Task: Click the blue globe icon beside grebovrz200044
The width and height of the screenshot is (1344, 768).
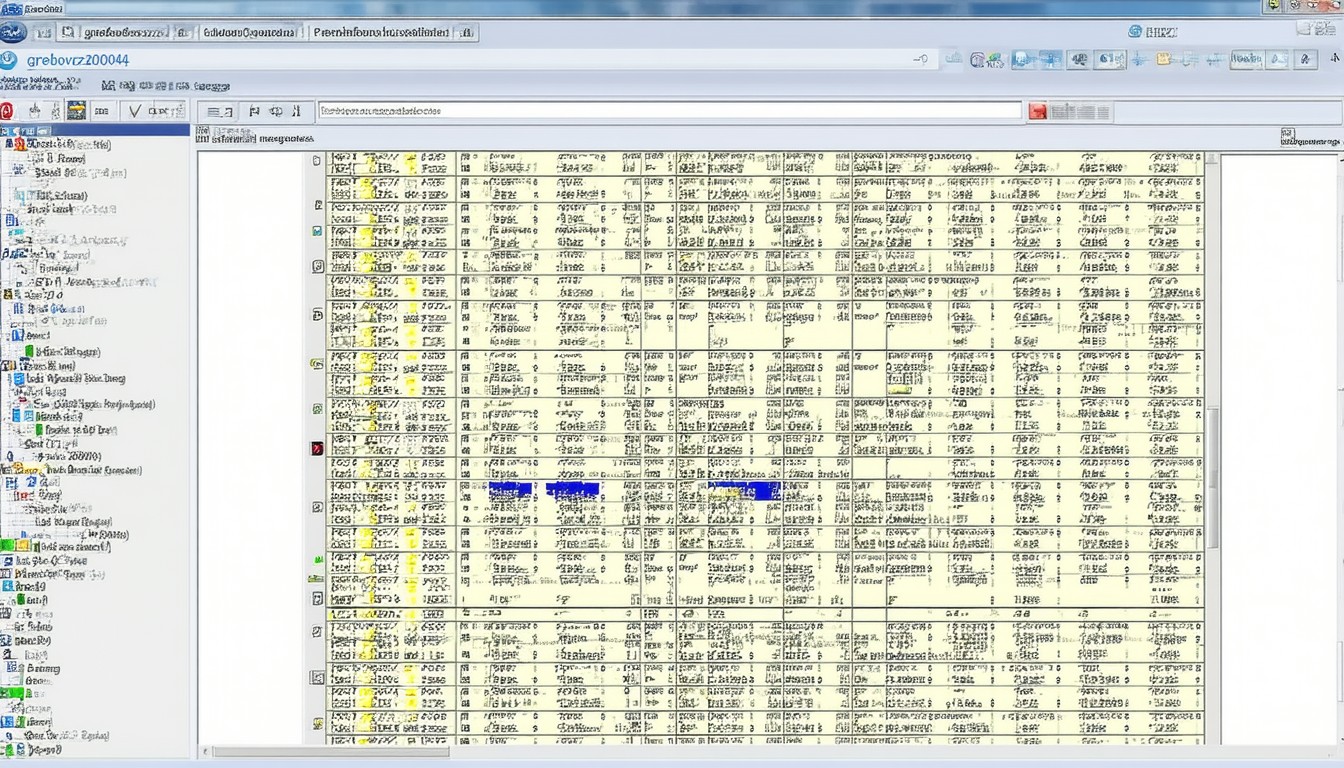Action: click(10, 60)
